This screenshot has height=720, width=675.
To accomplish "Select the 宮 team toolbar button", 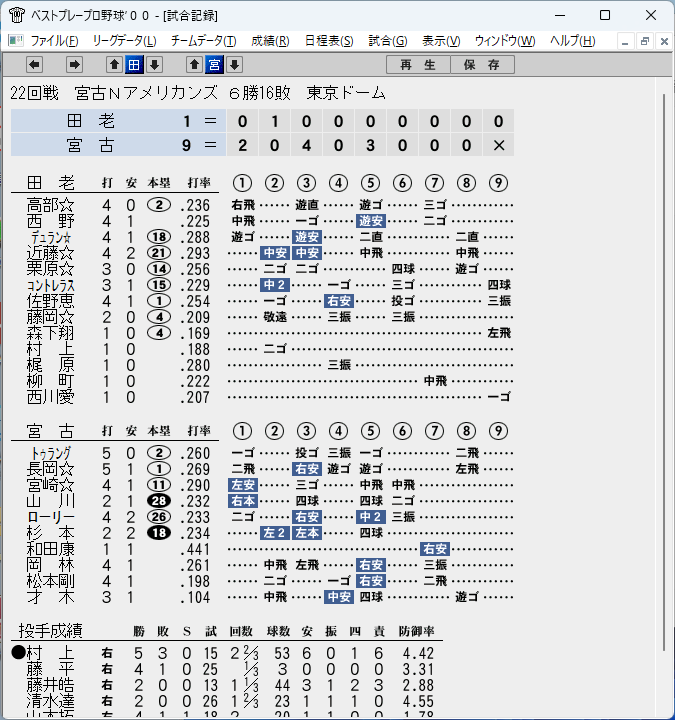I will click(x=214, y=65).
